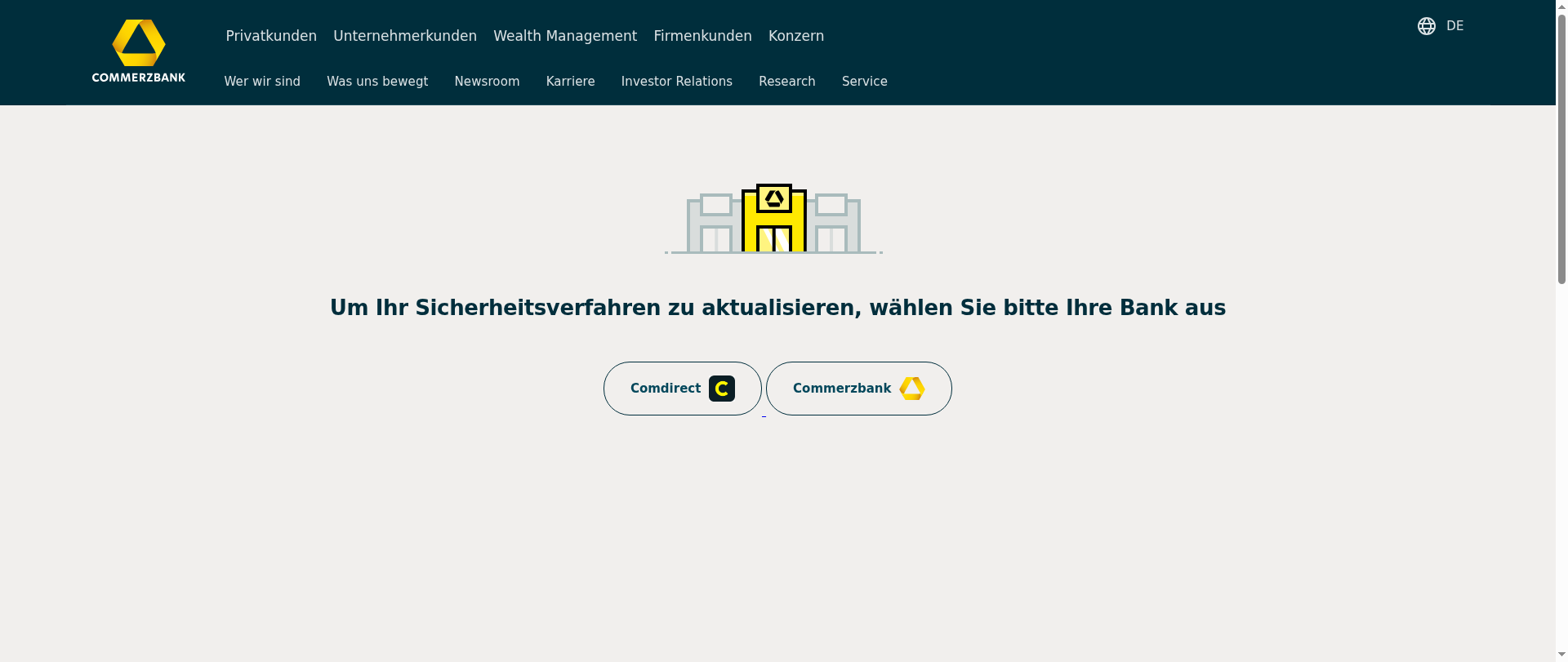Click the yellow bank building illustration

774,219
